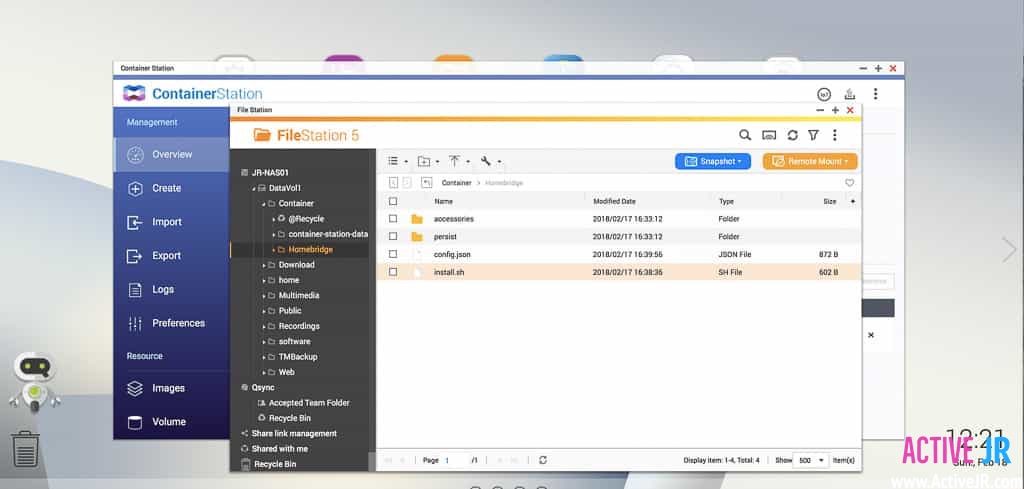
Task: Click the create folder toolbar icon
Action: coord(424,161)
